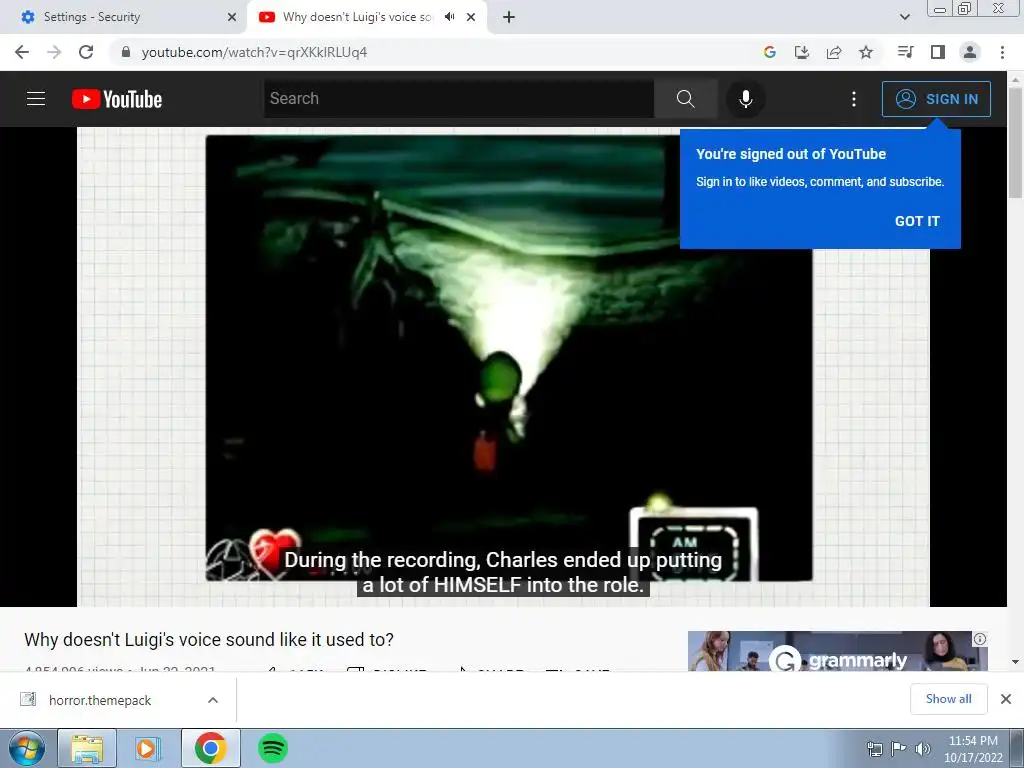Click the SIGN IN button

point(936,99)
